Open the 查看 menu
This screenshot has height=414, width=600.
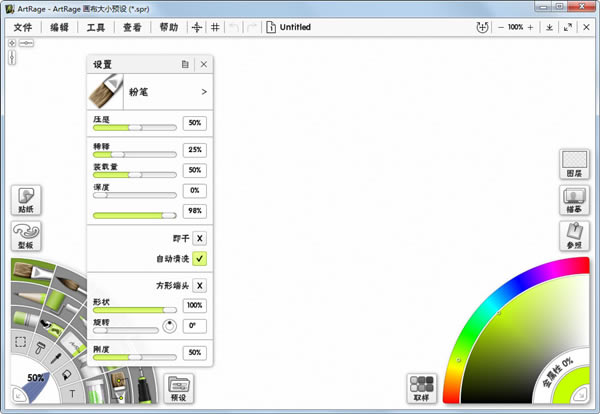(132, 27)
